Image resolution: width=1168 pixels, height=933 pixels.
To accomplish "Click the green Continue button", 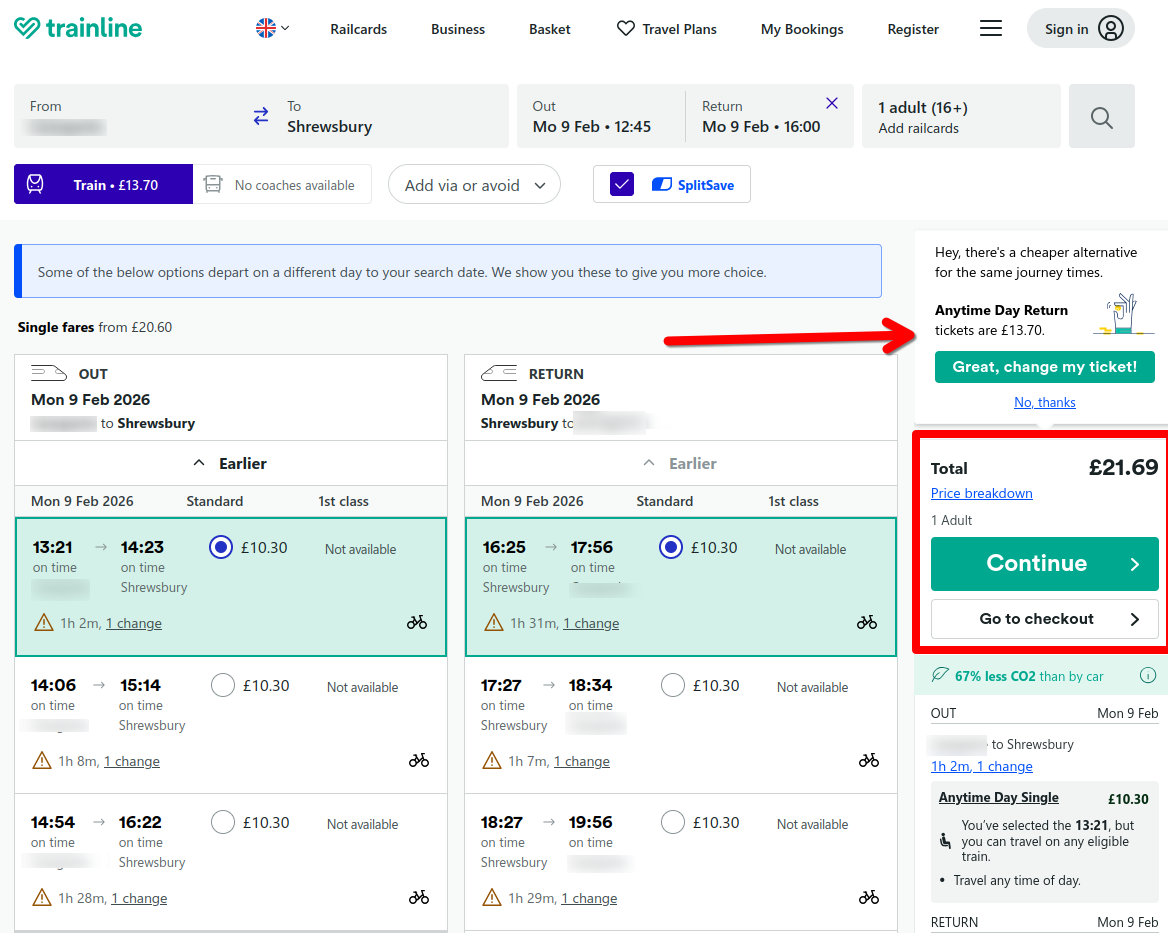I will click(x=1044, y=564).
